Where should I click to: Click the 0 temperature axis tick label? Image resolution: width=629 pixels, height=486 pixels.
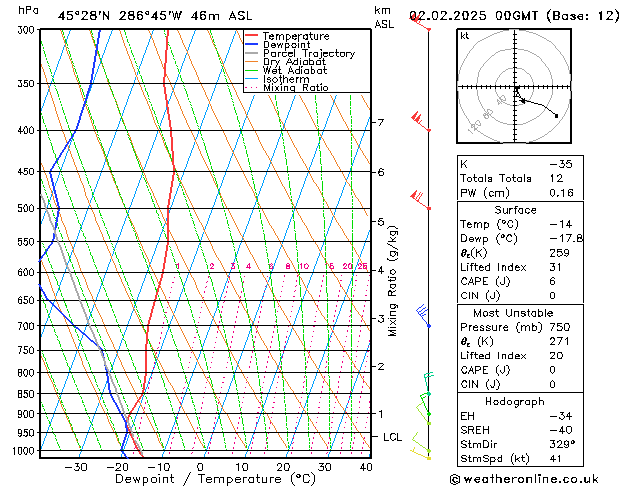(200, 468)
